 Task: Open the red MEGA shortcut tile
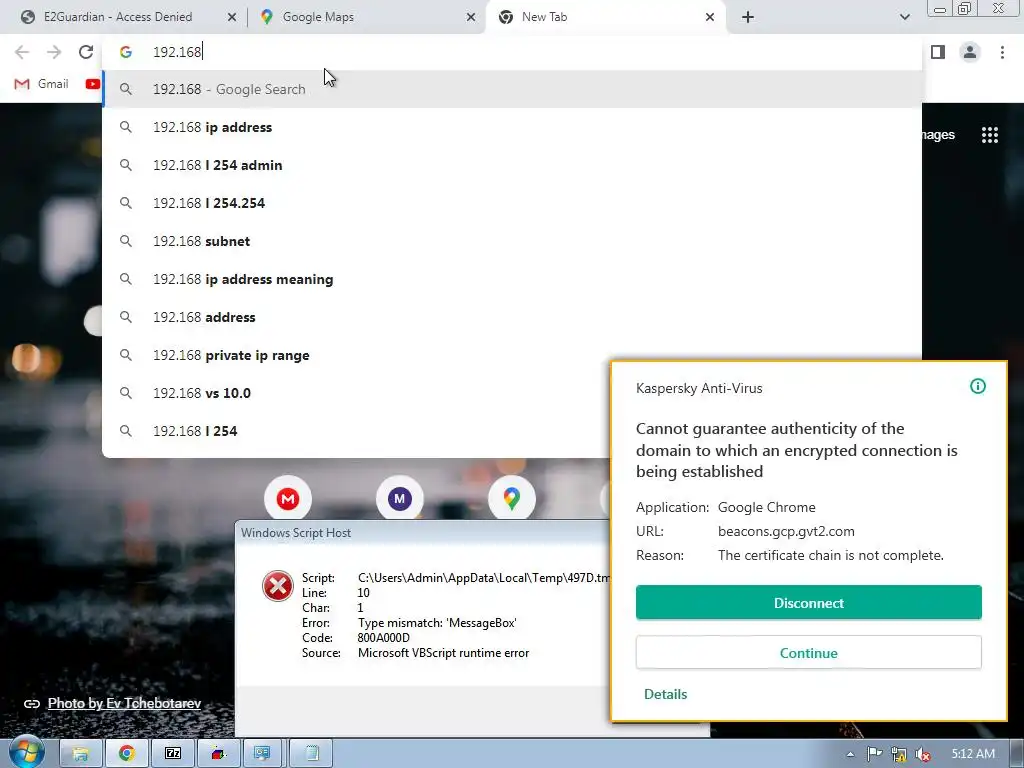287,499
